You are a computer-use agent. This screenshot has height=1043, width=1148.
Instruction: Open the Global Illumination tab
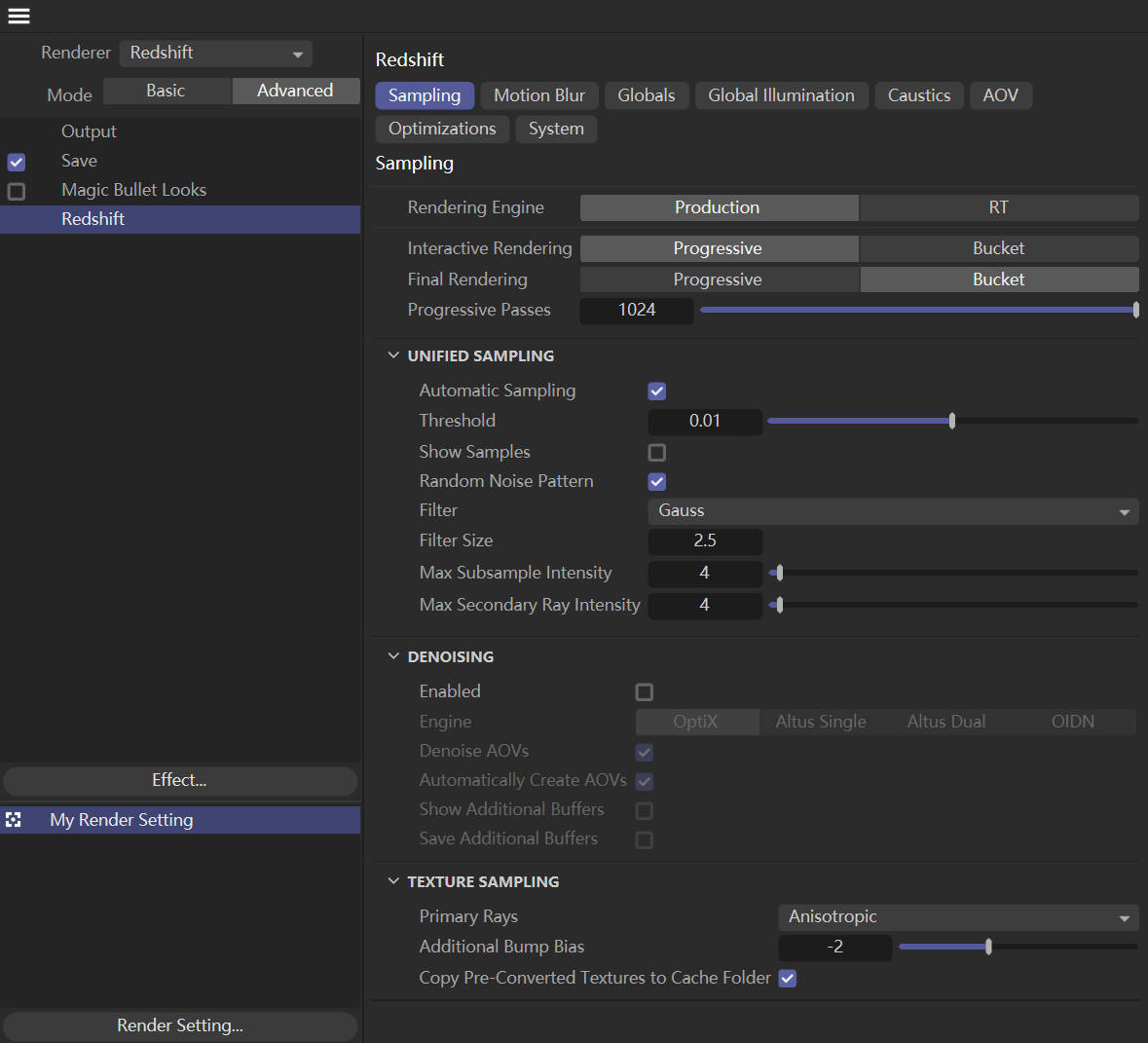pos(781,94)
